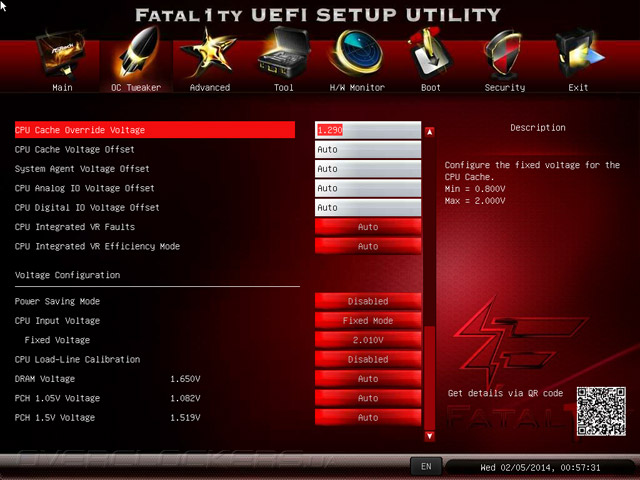Edit CPU Analog IO Voltage Offset field
640x480 pixels.
tap(368, 188)
